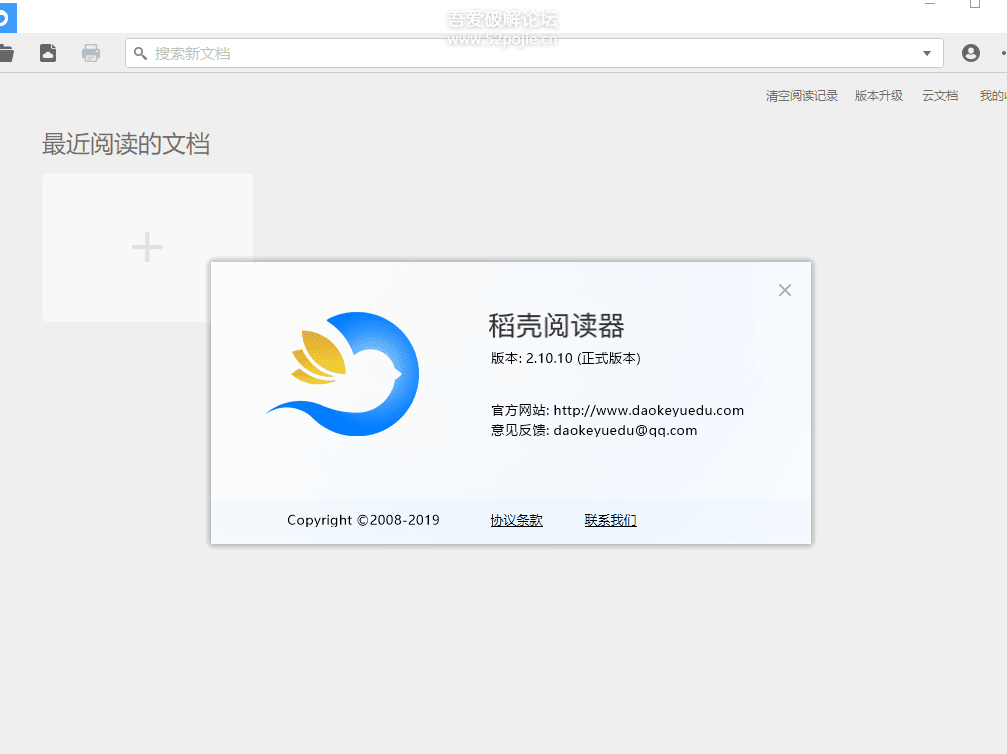Image resolution: width=1007 pixels, height=754 pixels.
Task: Click 联系我们 in the about dialog
Action: pos(610,520)
